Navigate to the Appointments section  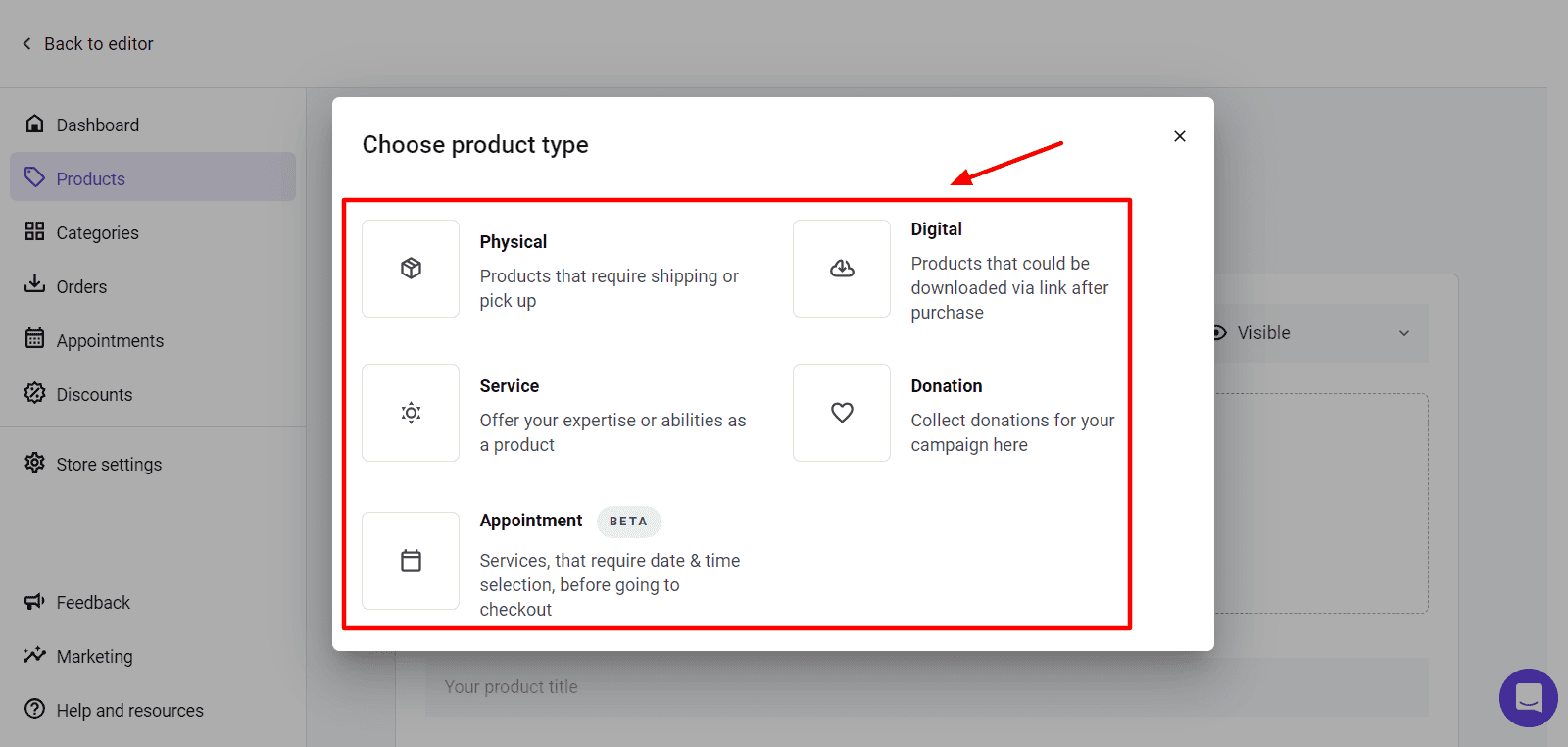pyautogui.click(x=110, y=340)
